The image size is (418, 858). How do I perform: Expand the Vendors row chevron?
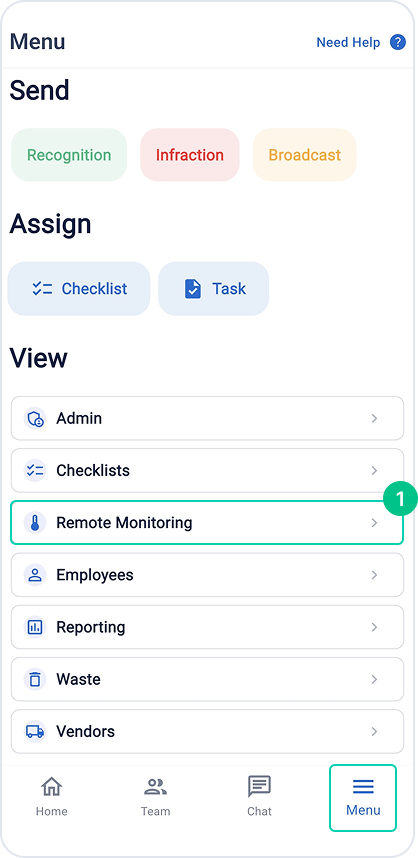tap(374, 732)
